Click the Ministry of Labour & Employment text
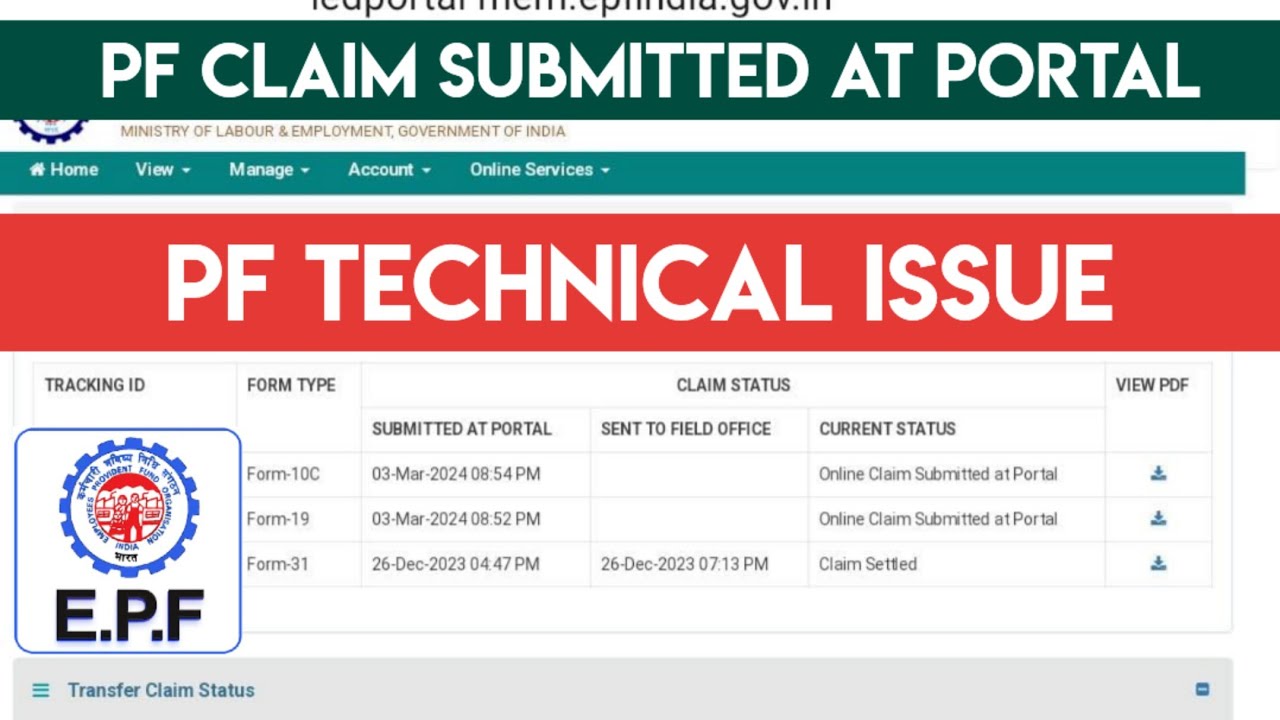The height and width of the screenshot is (720, 1280). [x=343, y=131]
